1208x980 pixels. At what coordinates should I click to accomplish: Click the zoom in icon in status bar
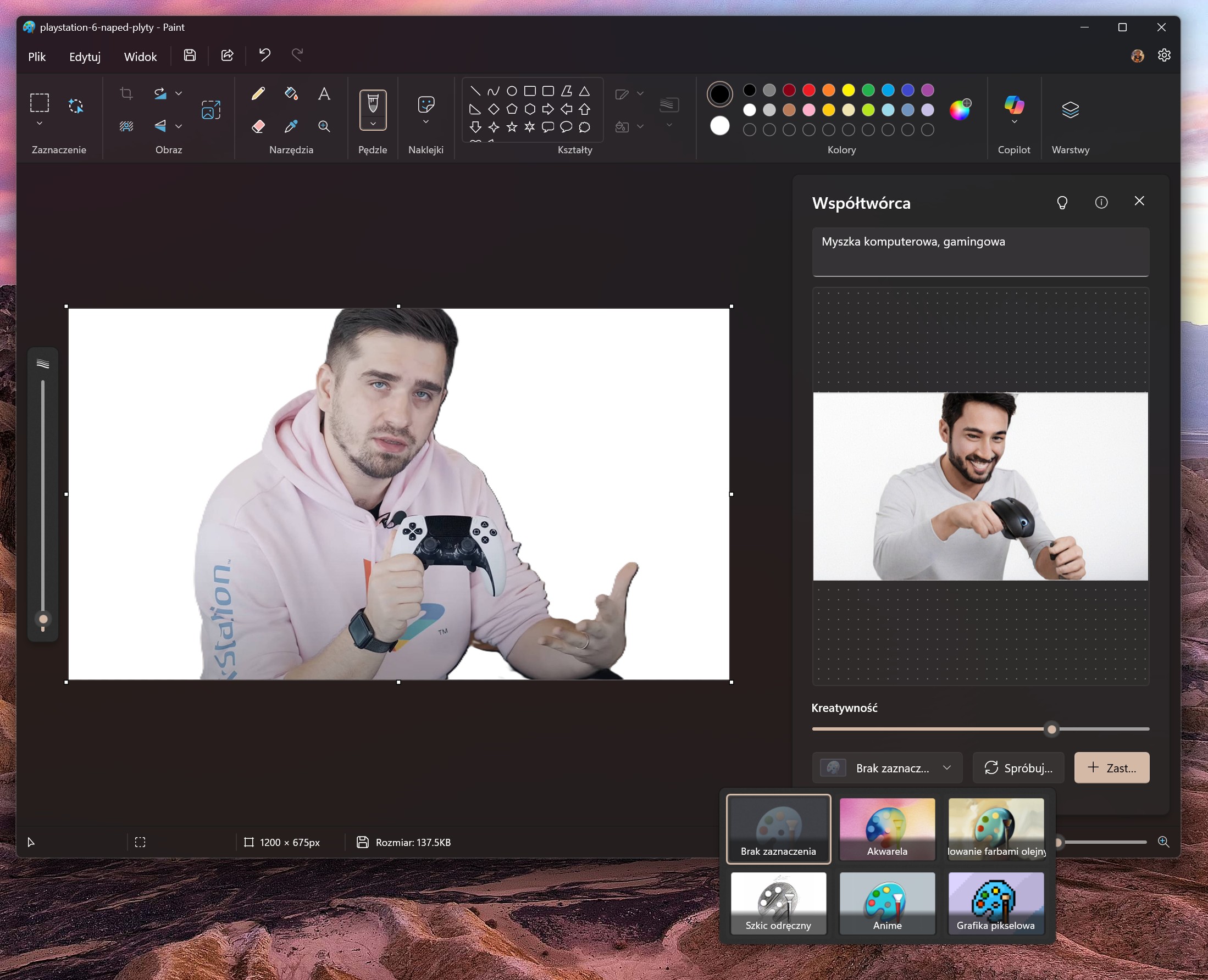(x=1163, y=842)
